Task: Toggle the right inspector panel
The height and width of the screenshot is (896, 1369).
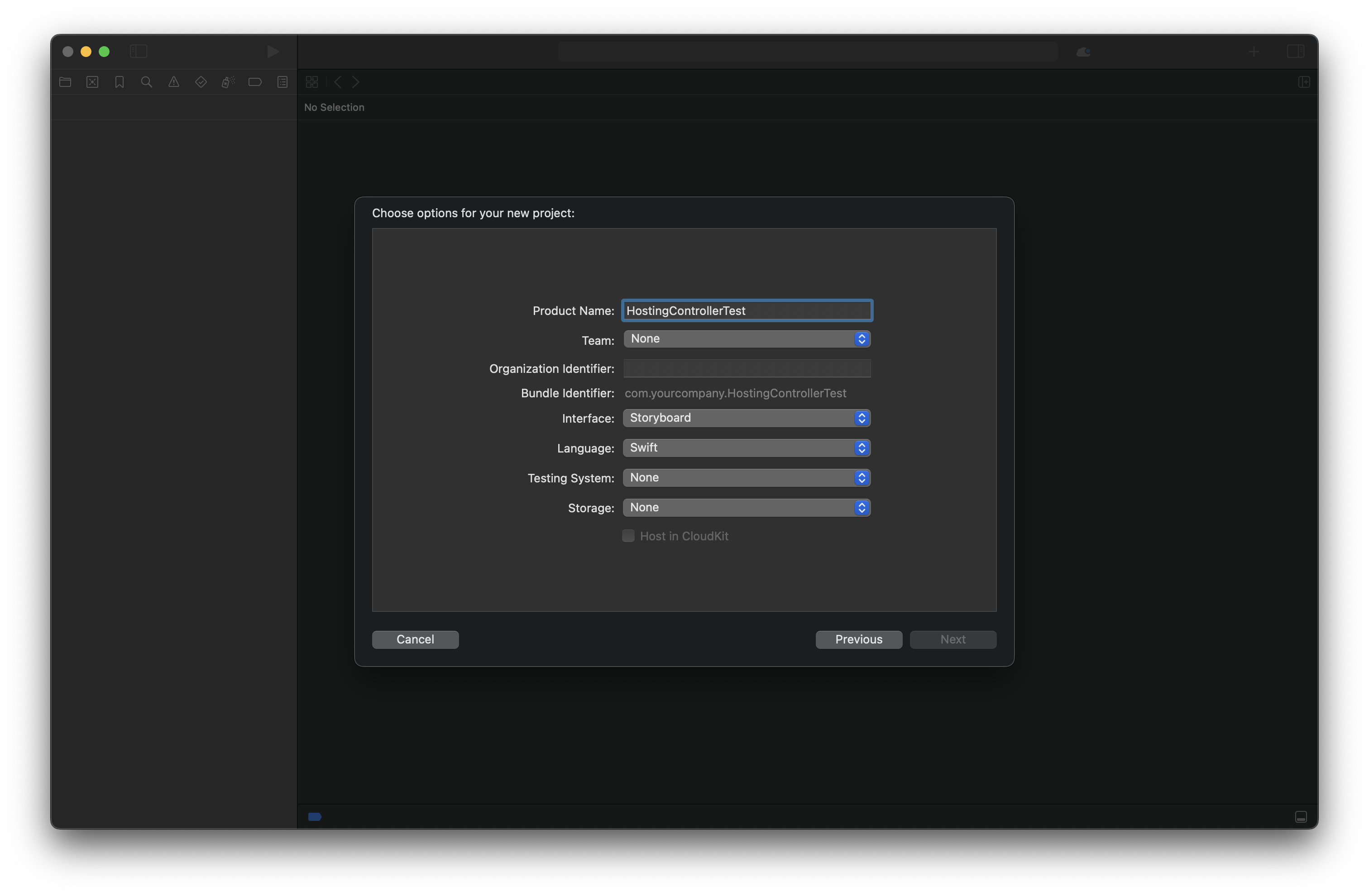Action: point(1295,52)
